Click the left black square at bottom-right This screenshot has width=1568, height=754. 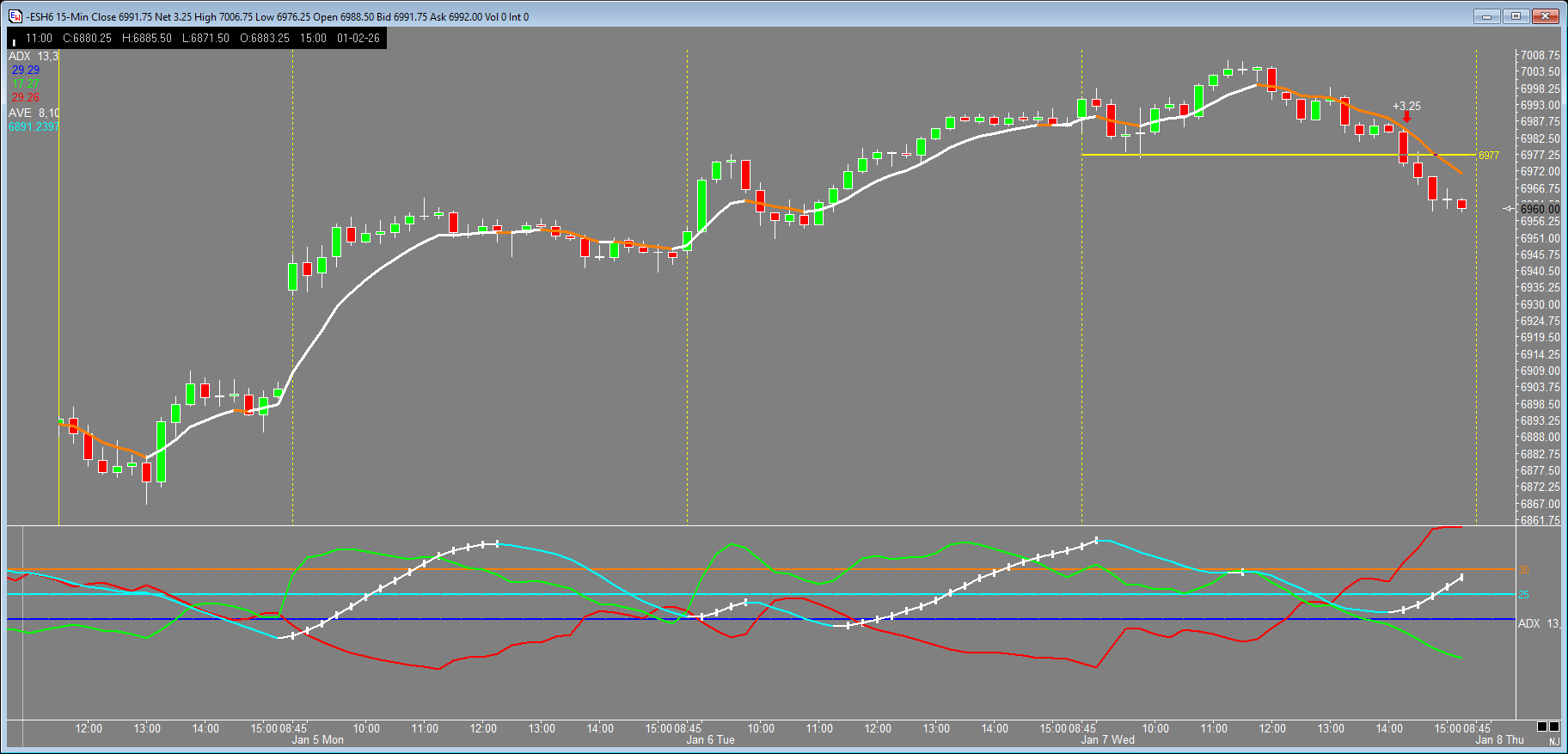[x=1542, y=726]
